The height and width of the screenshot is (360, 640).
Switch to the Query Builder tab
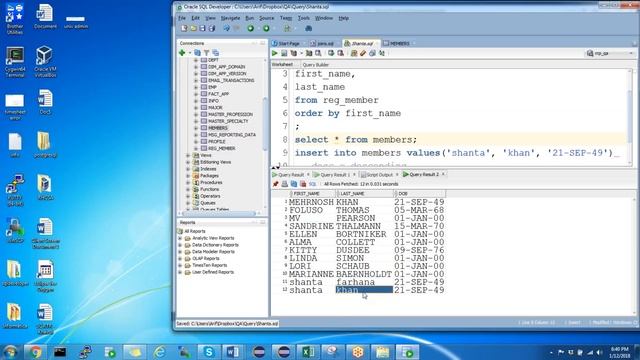(316, 65)
